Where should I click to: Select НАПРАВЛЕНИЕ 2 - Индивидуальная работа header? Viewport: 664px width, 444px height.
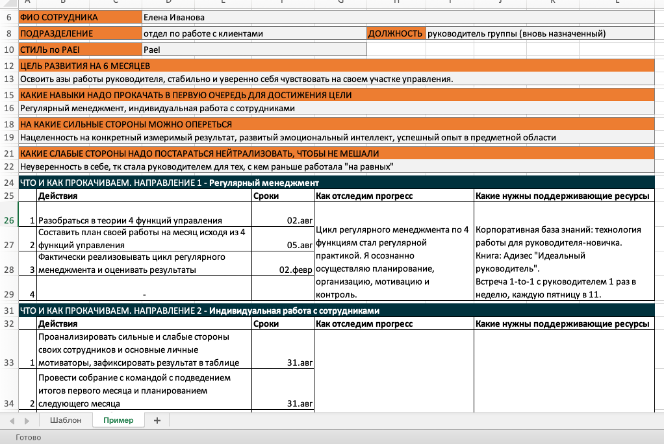click(x=337, y=311)
